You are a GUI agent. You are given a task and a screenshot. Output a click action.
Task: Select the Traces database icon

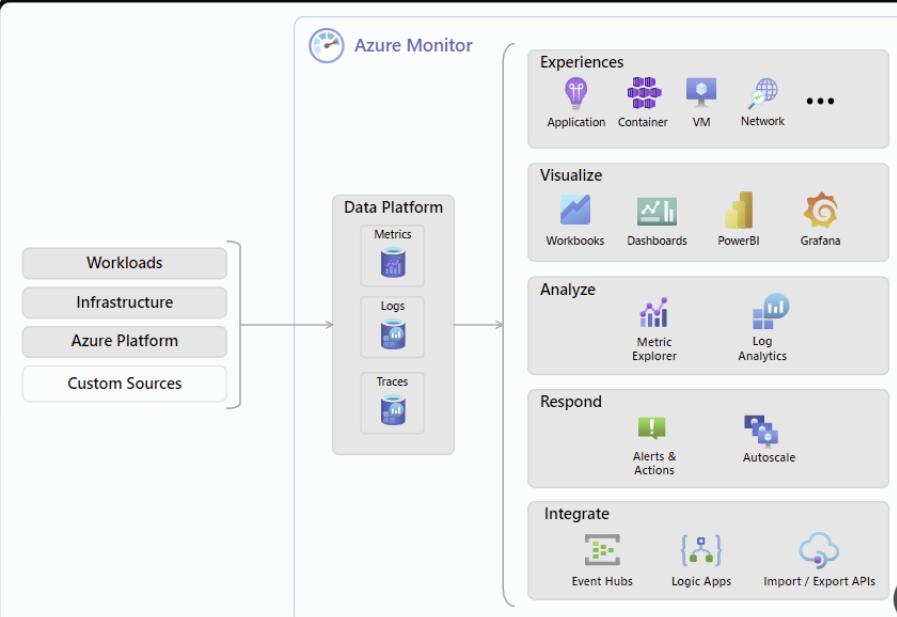[x=393, y=410]
